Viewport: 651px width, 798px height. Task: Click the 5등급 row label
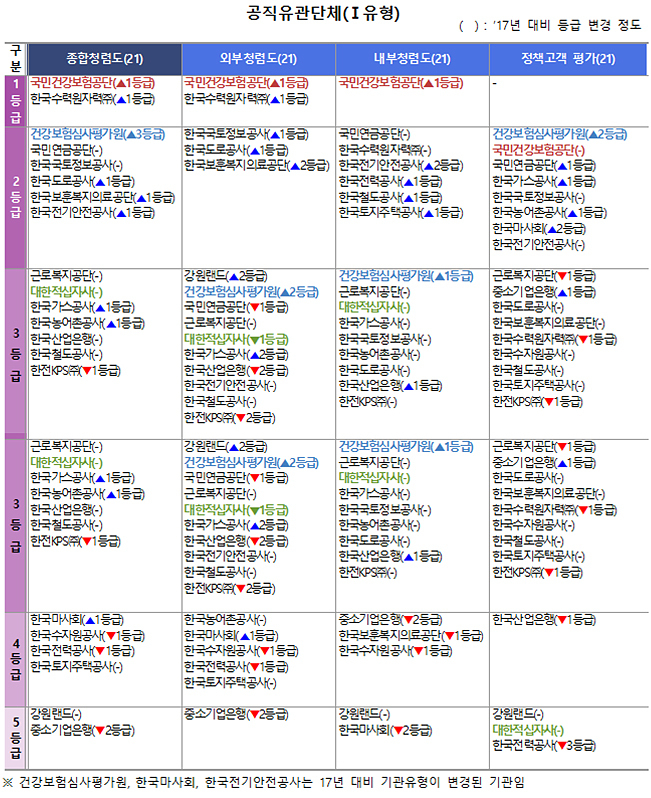(15, 737)
